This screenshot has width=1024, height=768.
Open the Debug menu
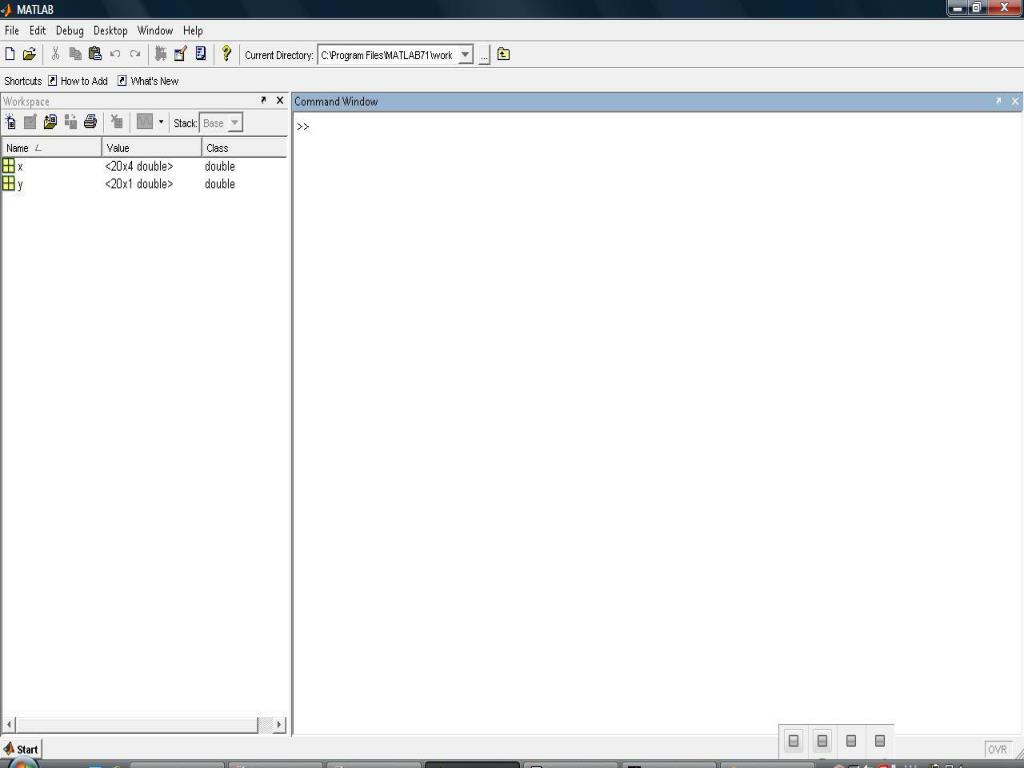(69, 31)
